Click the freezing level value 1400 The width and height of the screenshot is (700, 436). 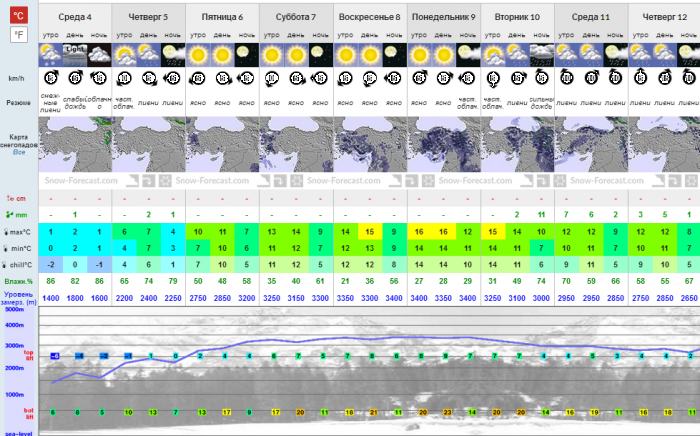[x=51, y=298]
